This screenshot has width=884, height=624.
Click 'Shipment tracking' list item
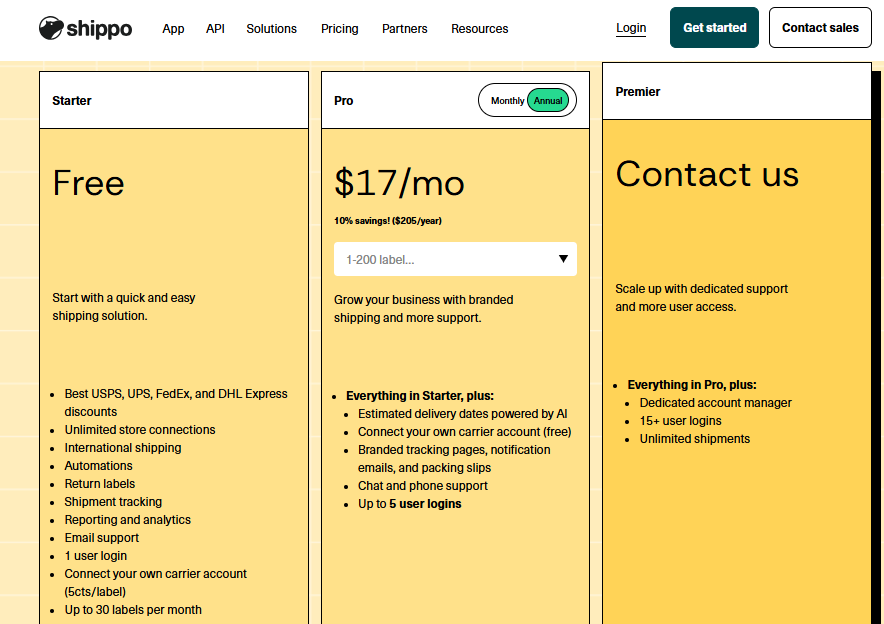113,502
